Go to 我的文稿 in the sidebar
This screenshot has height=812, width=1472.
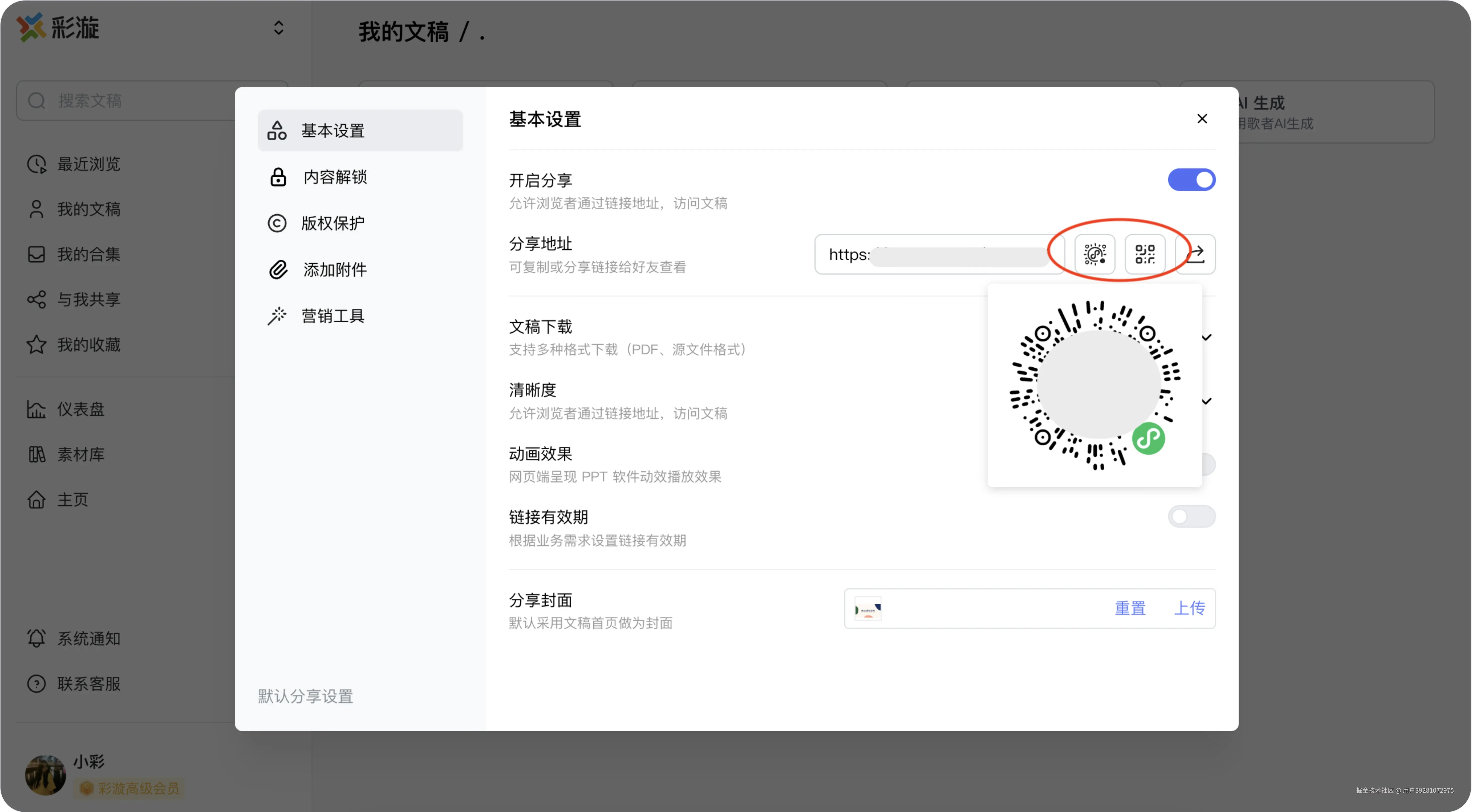89,210
